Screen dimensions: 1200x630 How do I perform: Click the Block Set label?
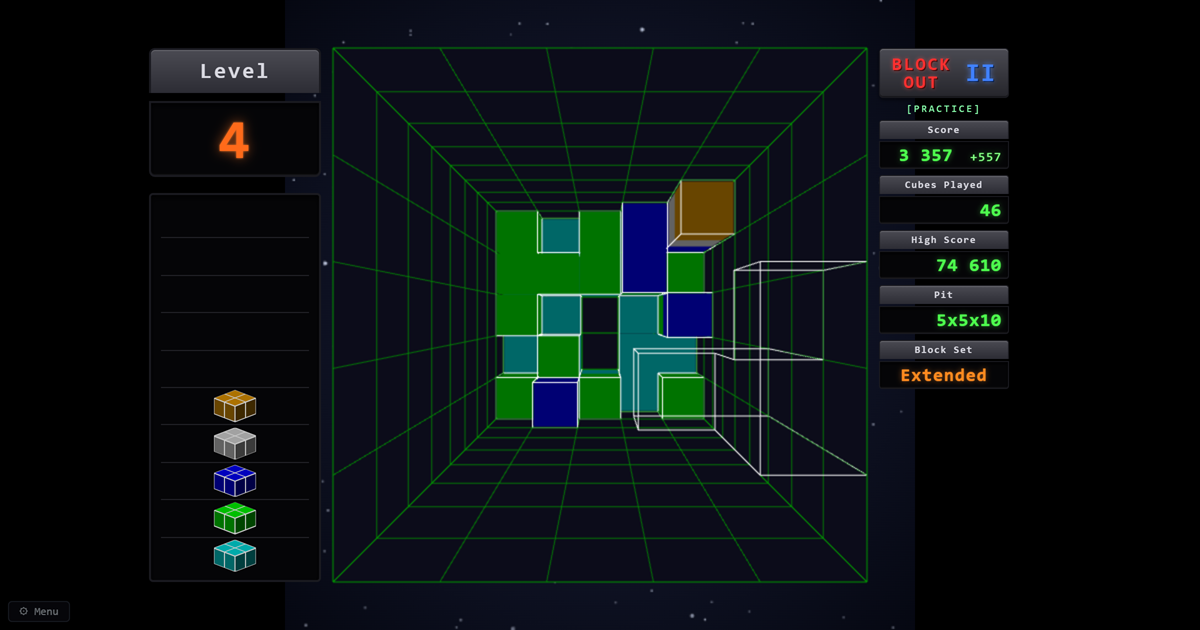944,350
